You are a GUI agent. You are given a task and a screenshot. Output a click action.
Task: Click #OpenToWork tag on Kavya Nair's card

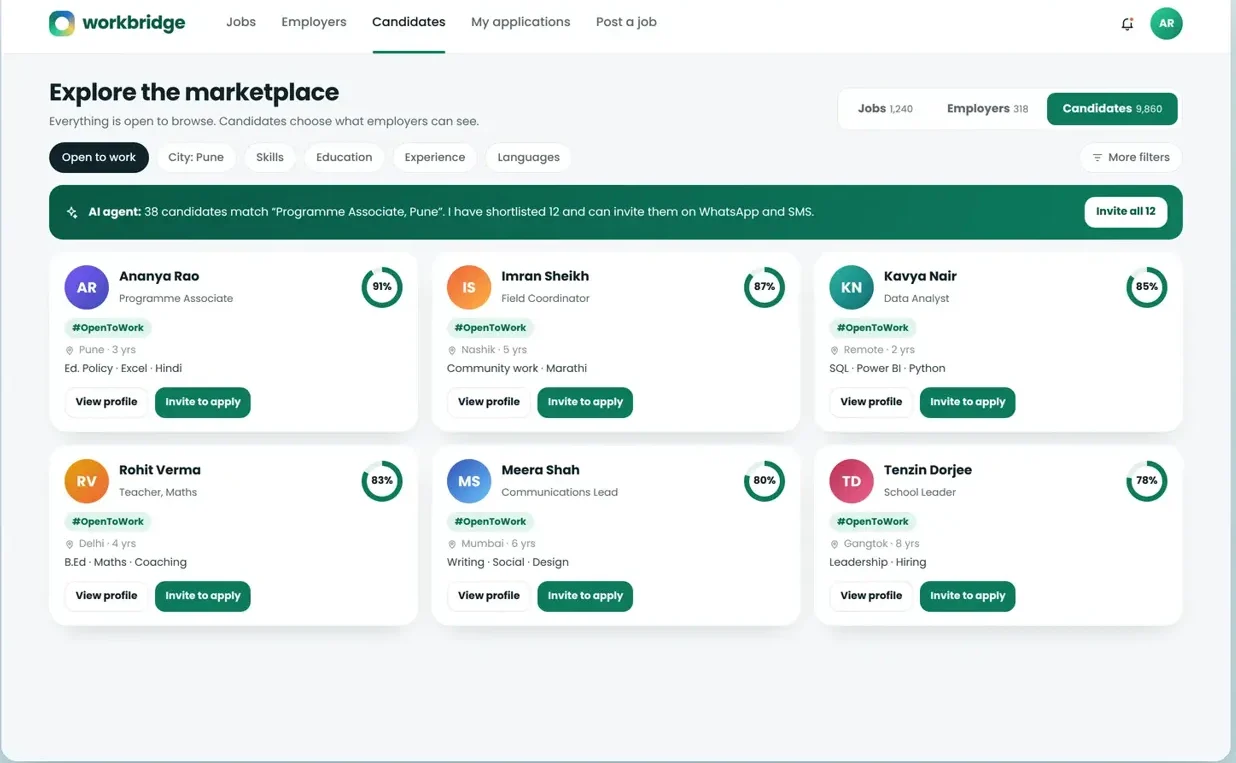tap(872, 328)
